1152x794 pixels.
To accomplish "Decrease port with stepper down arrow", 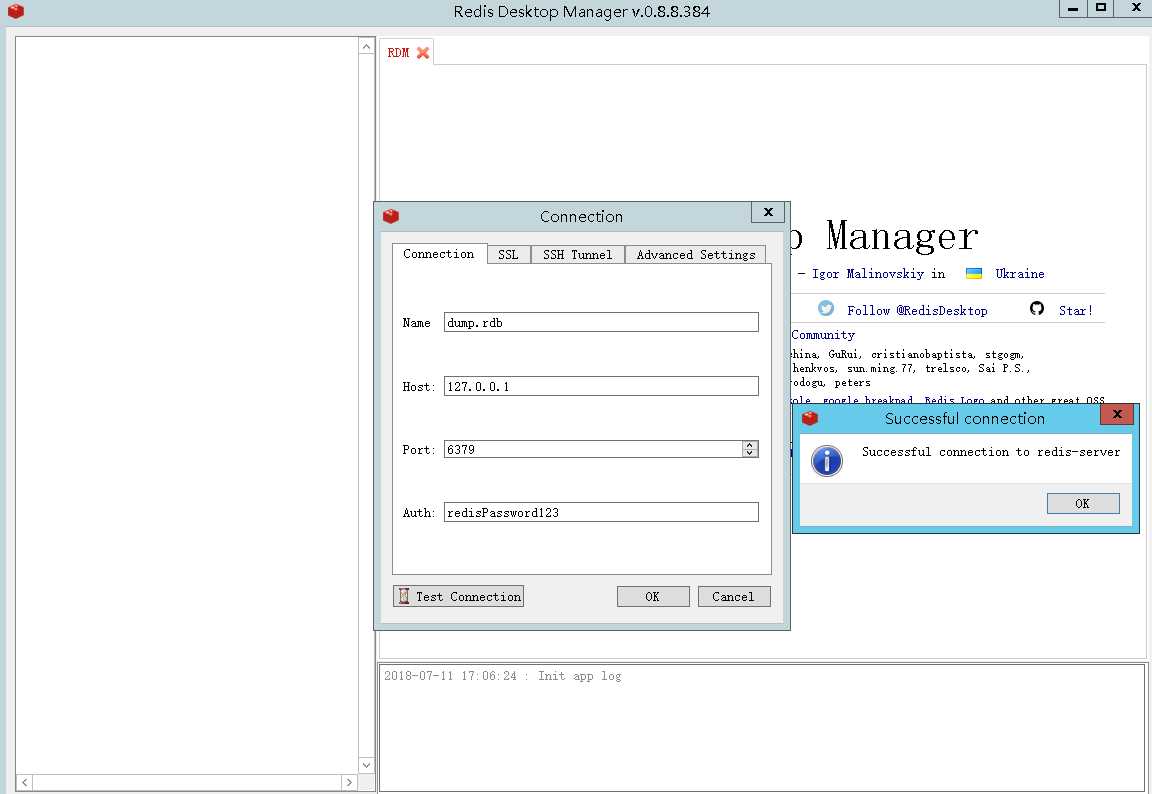I will pos(750,453).
